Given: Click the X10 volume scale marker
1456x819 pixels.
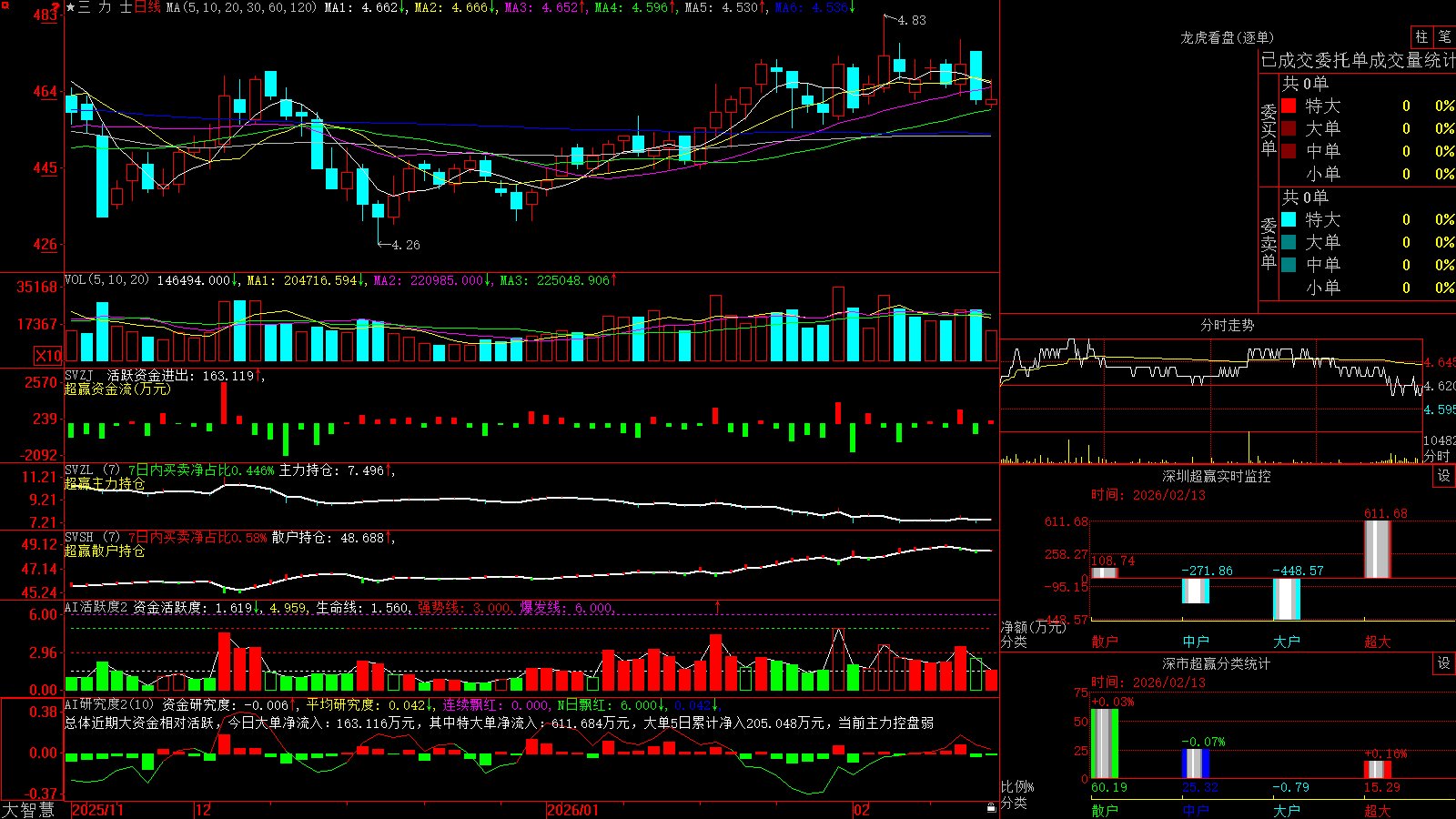Looking at the screenshot, I should 48,356.
